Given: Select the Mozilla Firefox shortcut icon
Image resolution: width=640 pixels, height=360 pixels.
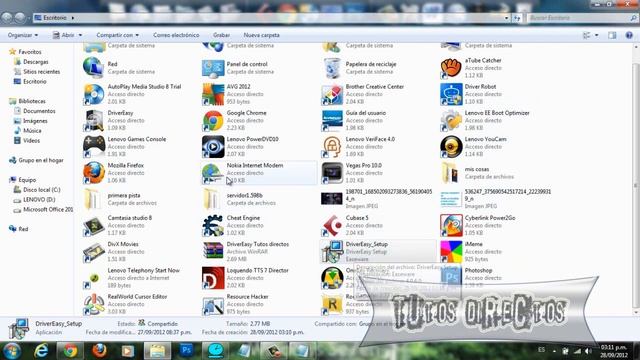Looking at the screenshot, I should (x=94, y=173).
